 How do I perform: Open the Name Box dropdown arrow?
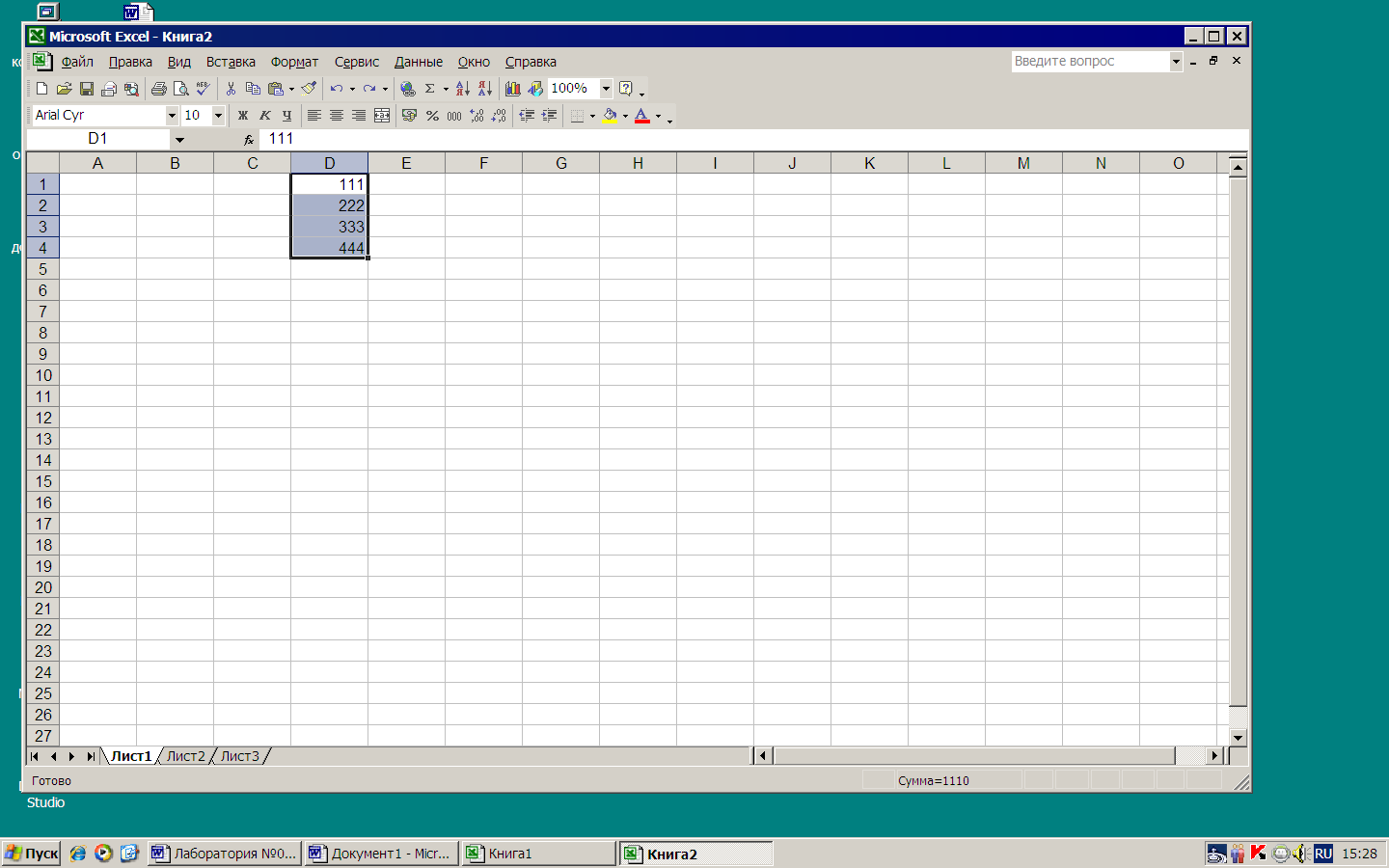point(179,140)
